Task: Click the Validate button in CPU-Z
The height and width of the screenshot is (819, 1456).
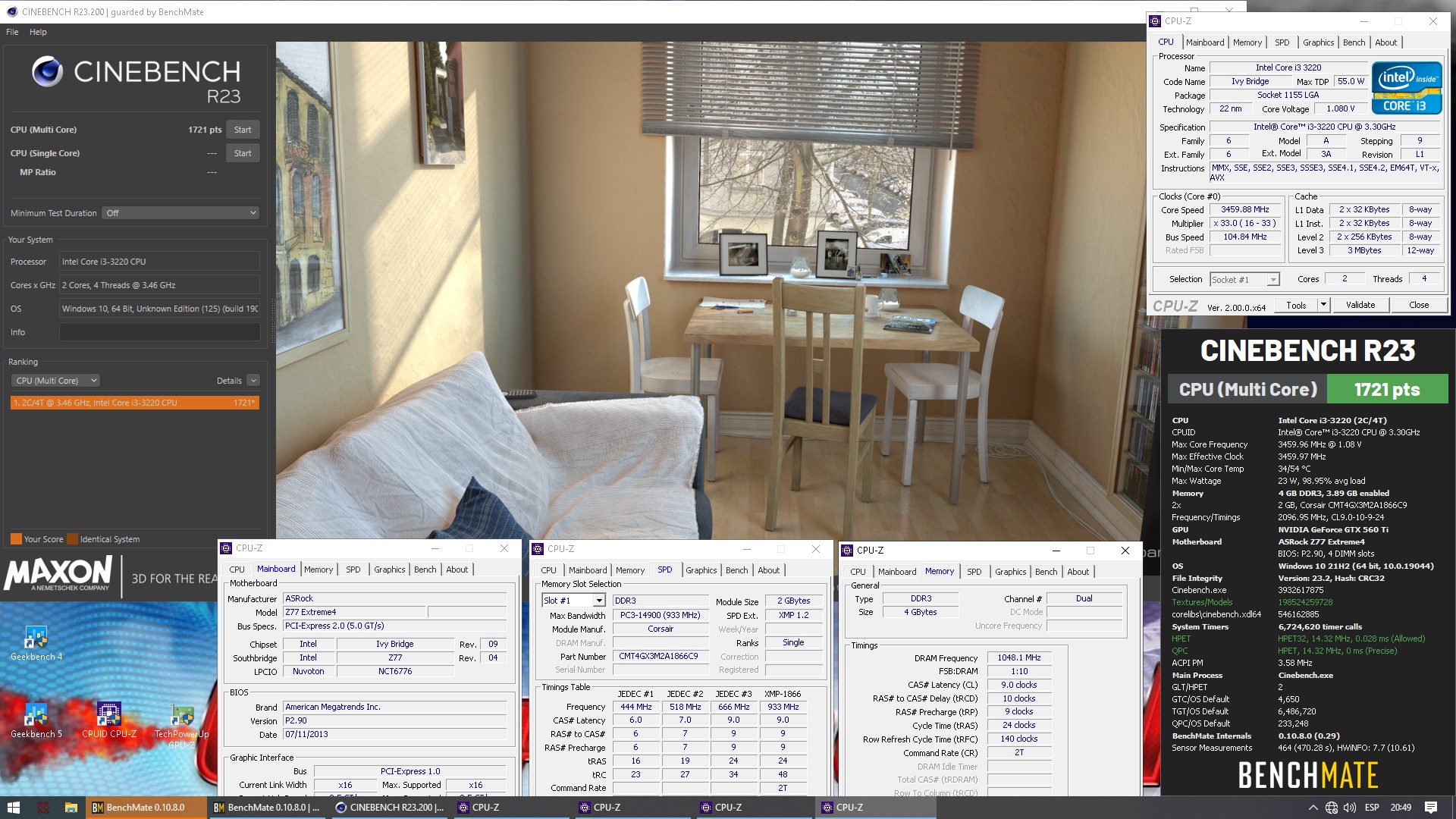Action: point(1360,305)
